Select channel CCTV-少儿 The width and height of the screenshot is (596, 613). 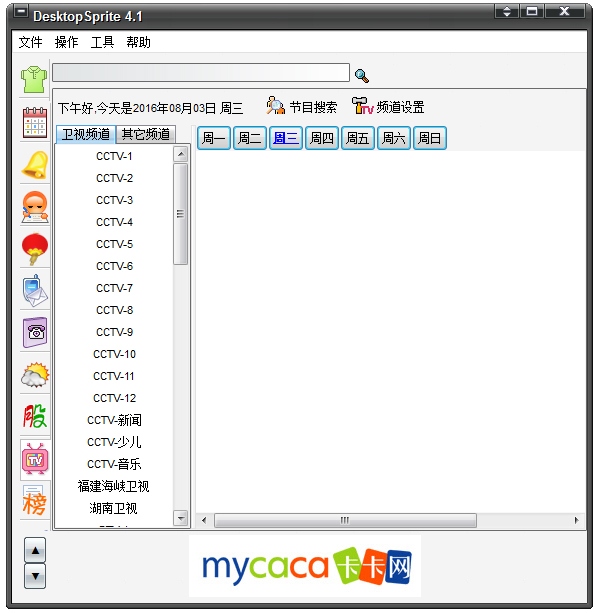114,442
